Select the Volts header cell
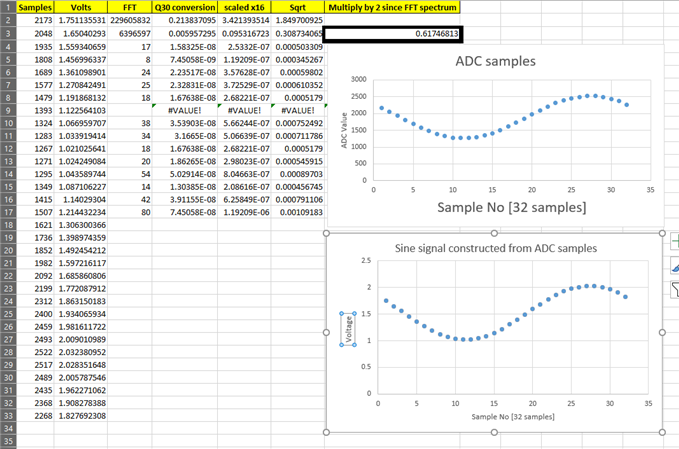Viewport: 679px width, 449px height. 81,7
